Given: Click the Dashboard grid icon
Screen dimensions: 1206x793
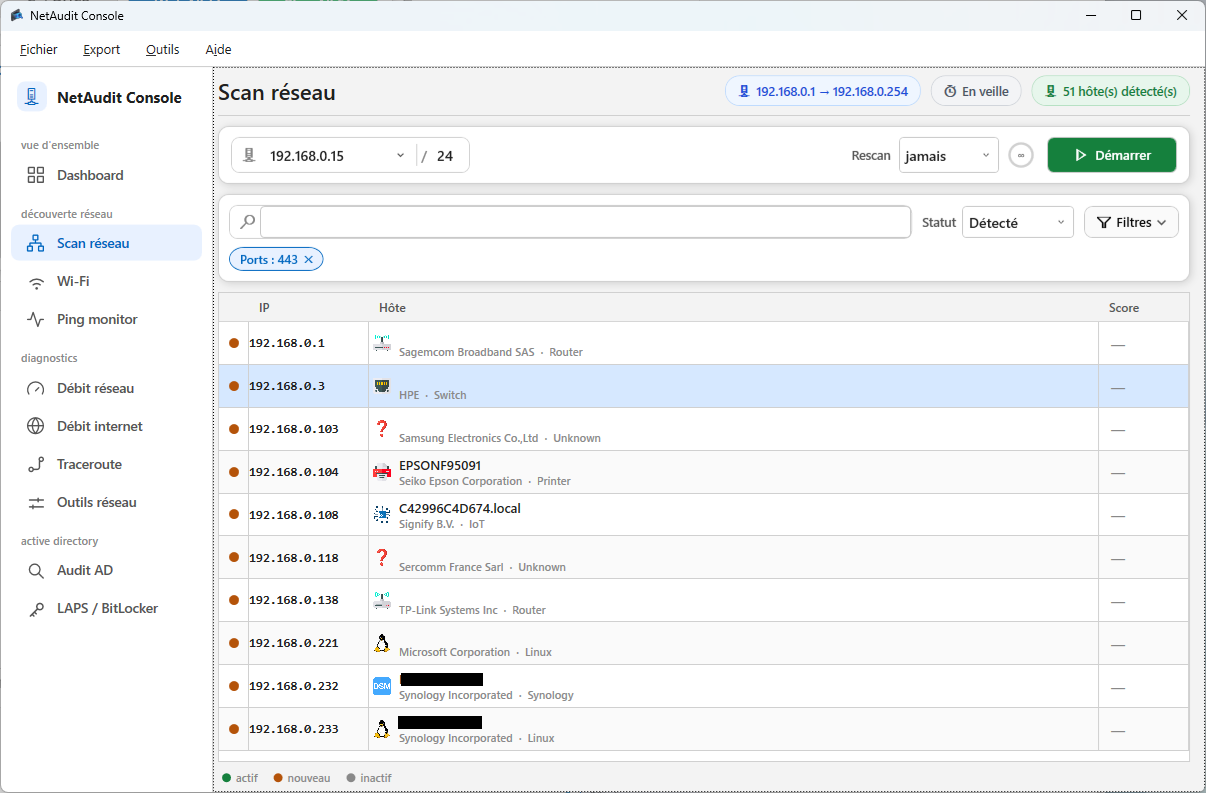Looking at the screenshot, I should tap(36, 175).
